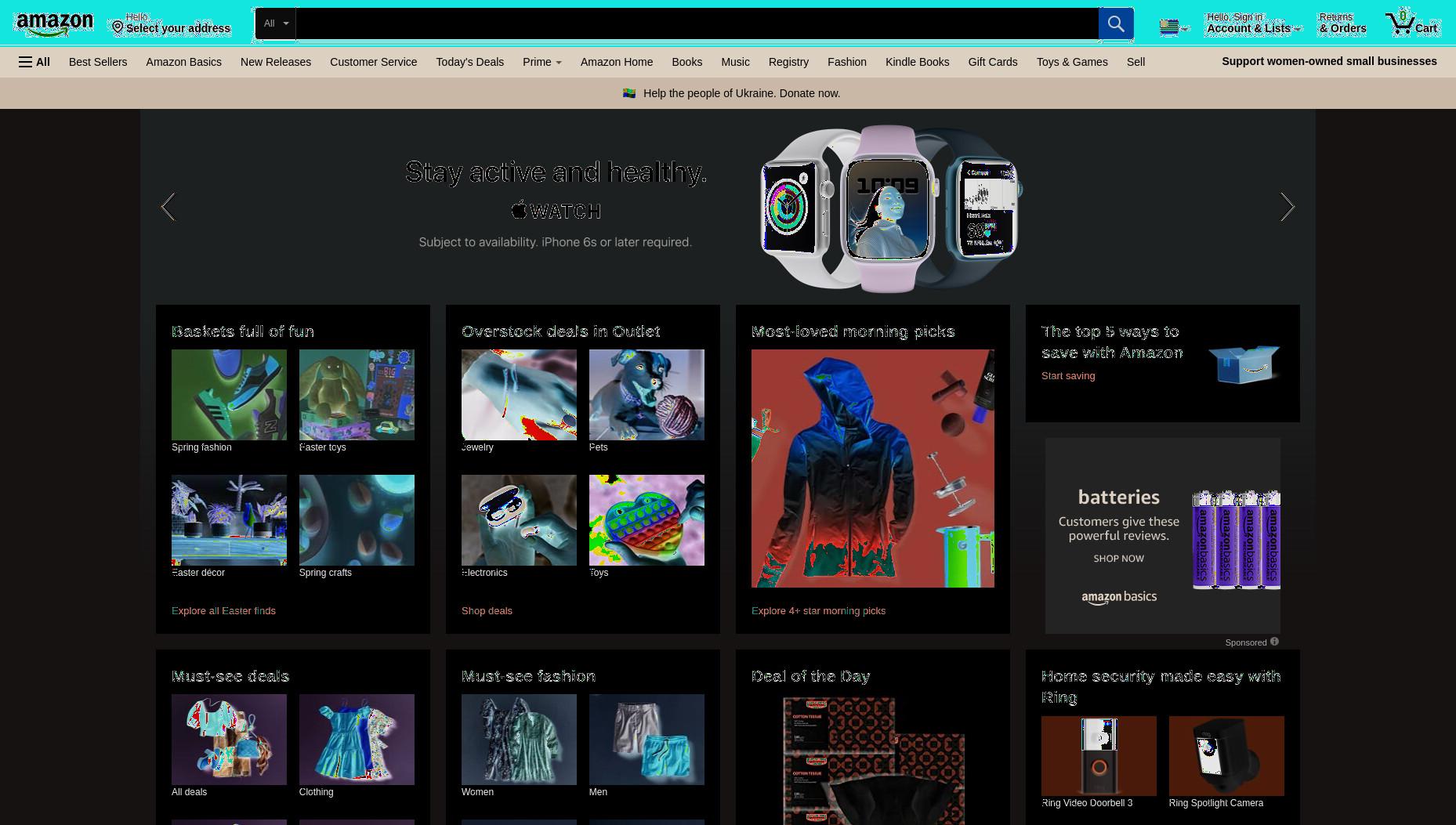Open morning picks hoodie image
The image size is (1456, 825).
click(x=873, y=469)
